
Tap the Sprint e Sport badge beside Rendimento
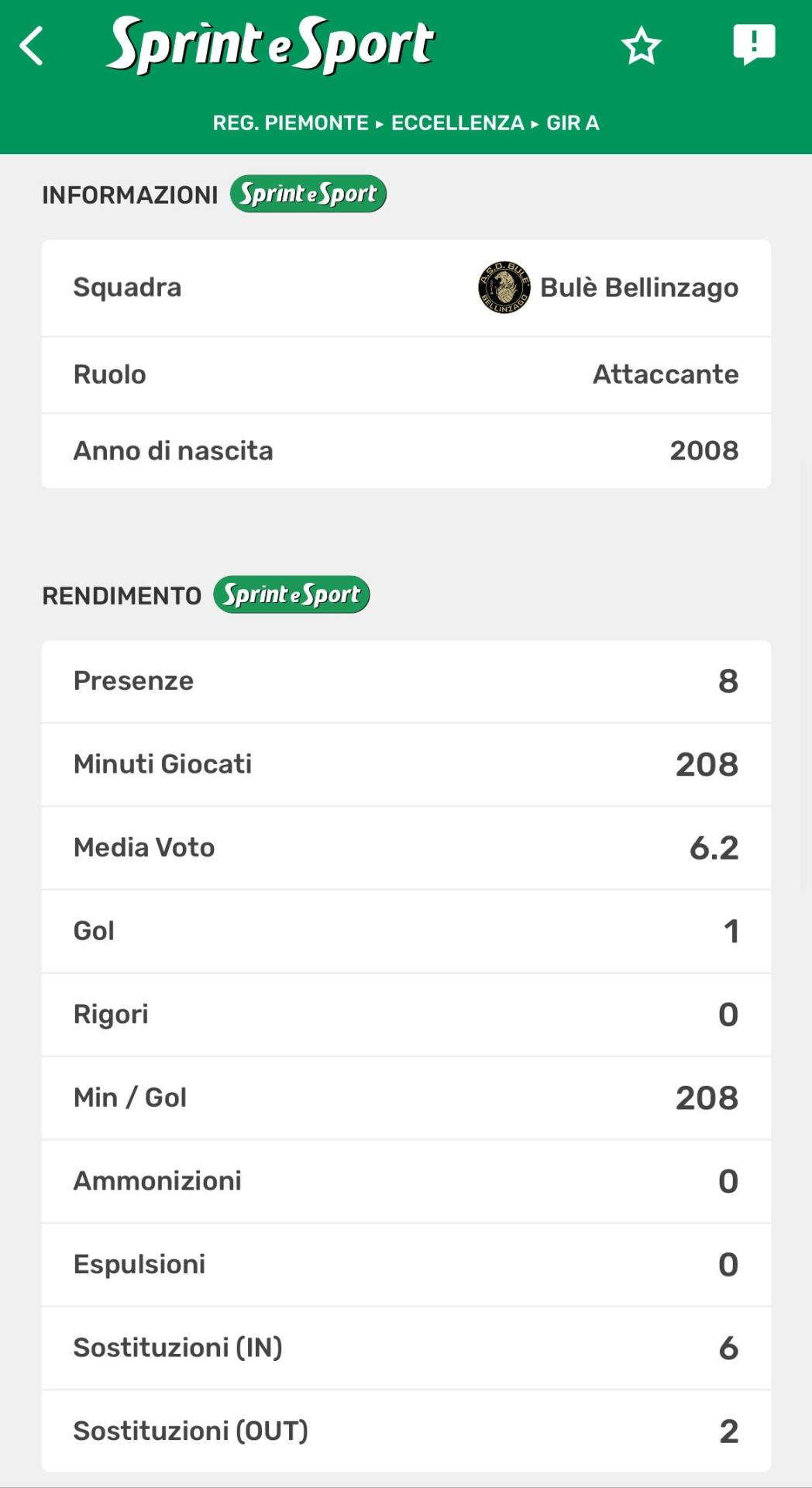tap(291, 594)
